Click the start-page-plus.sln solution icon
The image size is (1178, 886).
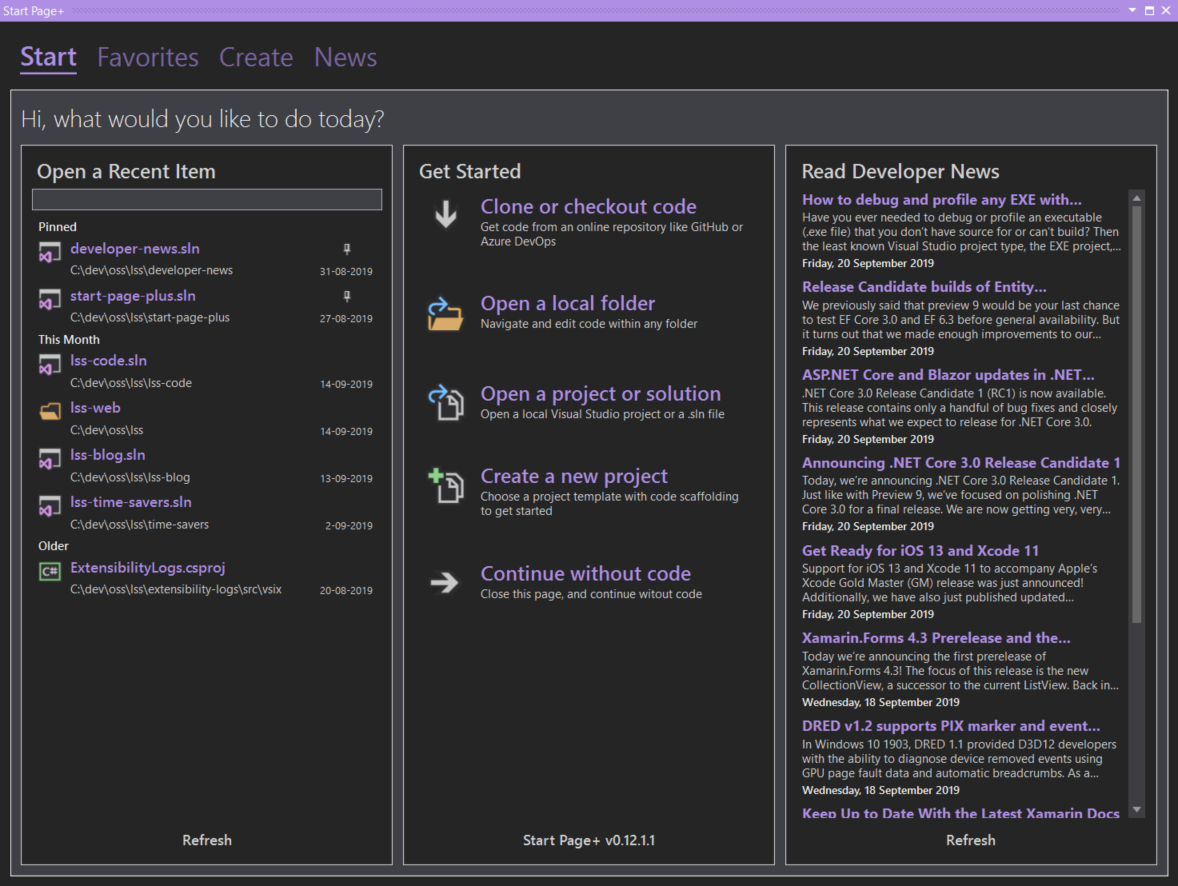click(x=50, y=300)
